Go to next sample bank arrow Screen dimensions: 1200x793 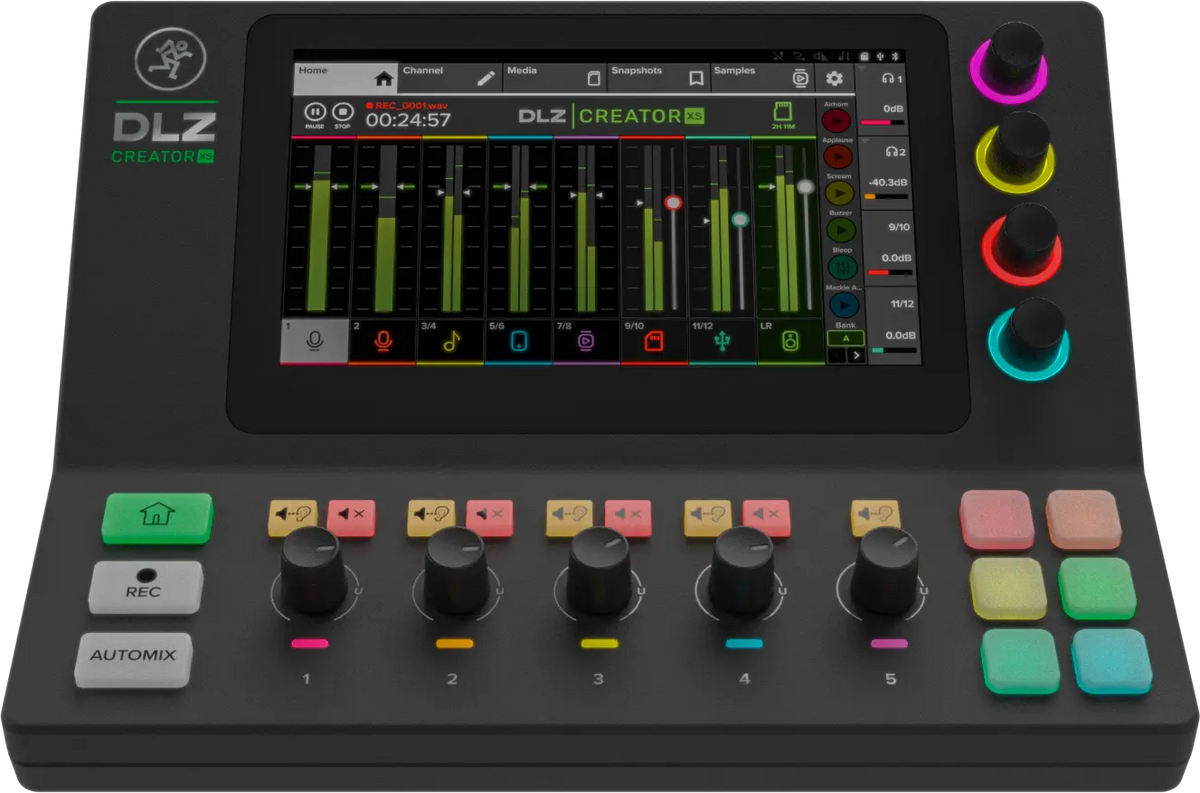[855, 355]
